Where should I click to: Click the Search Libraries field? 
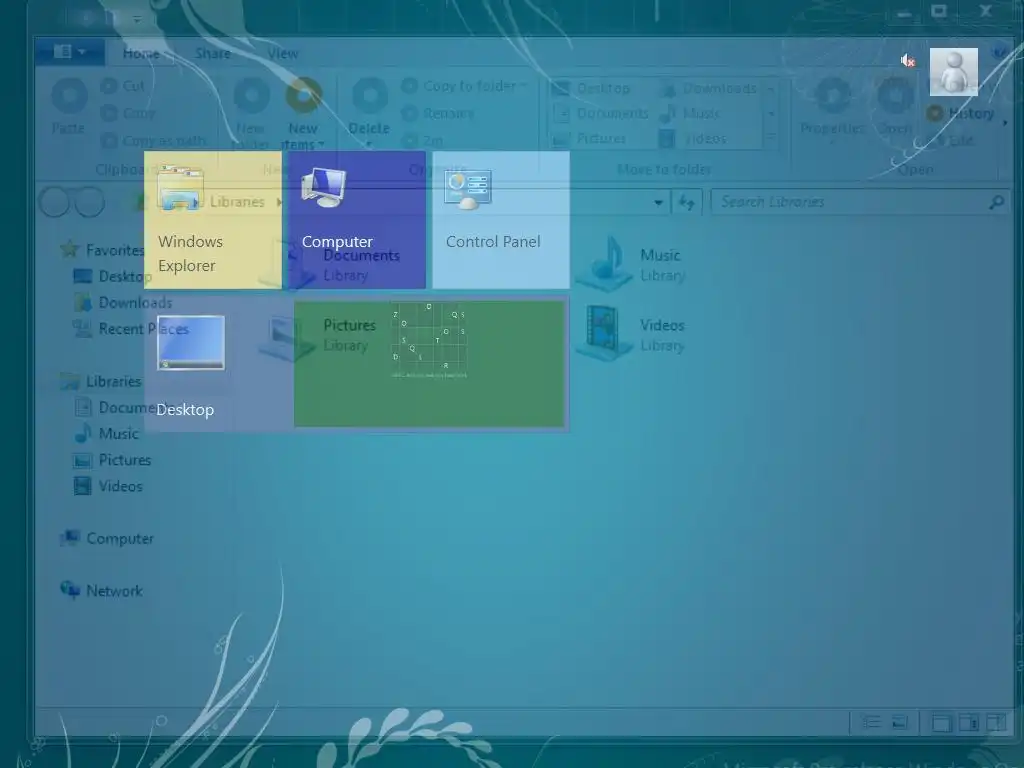(859, 202)
